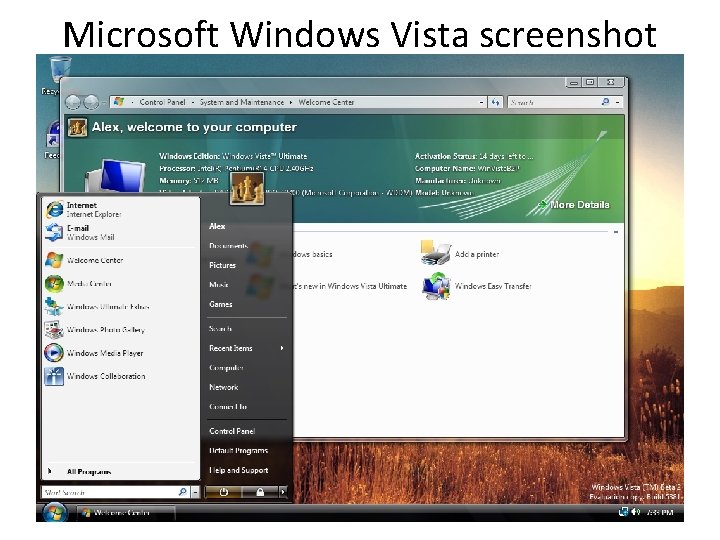Click Welcome Center breadcrumb segment

point(326,102)
